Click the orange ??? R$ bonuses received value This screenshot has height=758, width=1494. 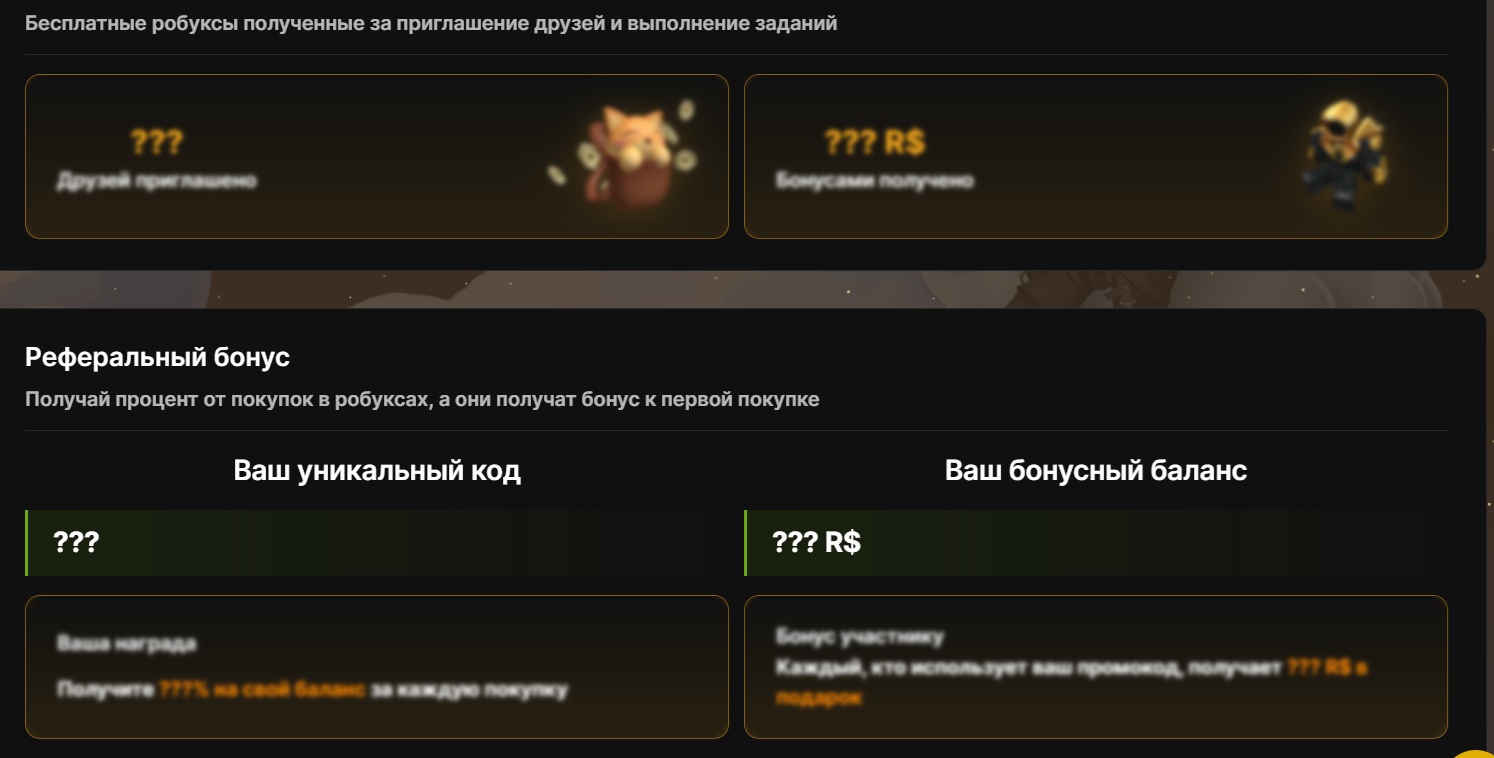pos(875,142)
